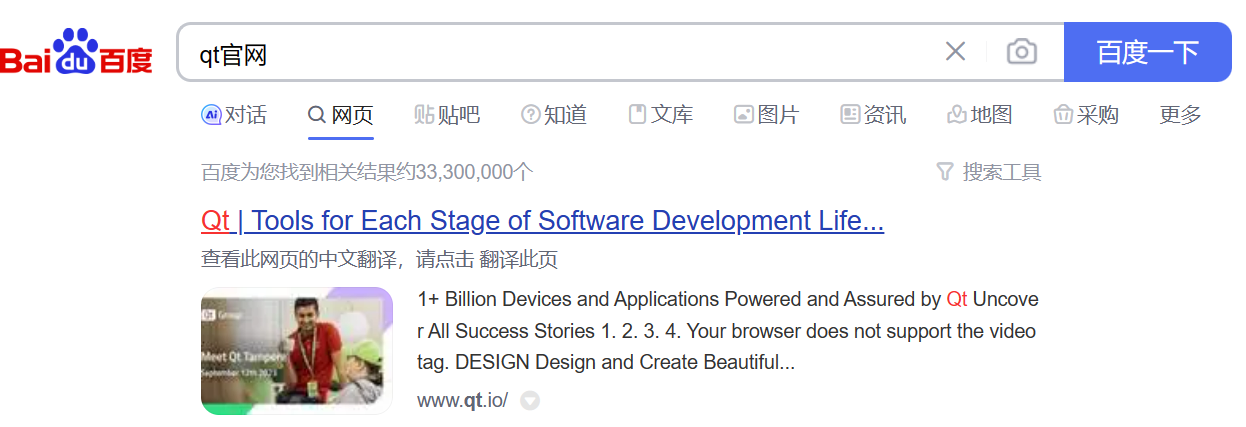This screenshot has height=427, width=1246.
Task: Open the 地图 tab
Action: tap(980, 115)
